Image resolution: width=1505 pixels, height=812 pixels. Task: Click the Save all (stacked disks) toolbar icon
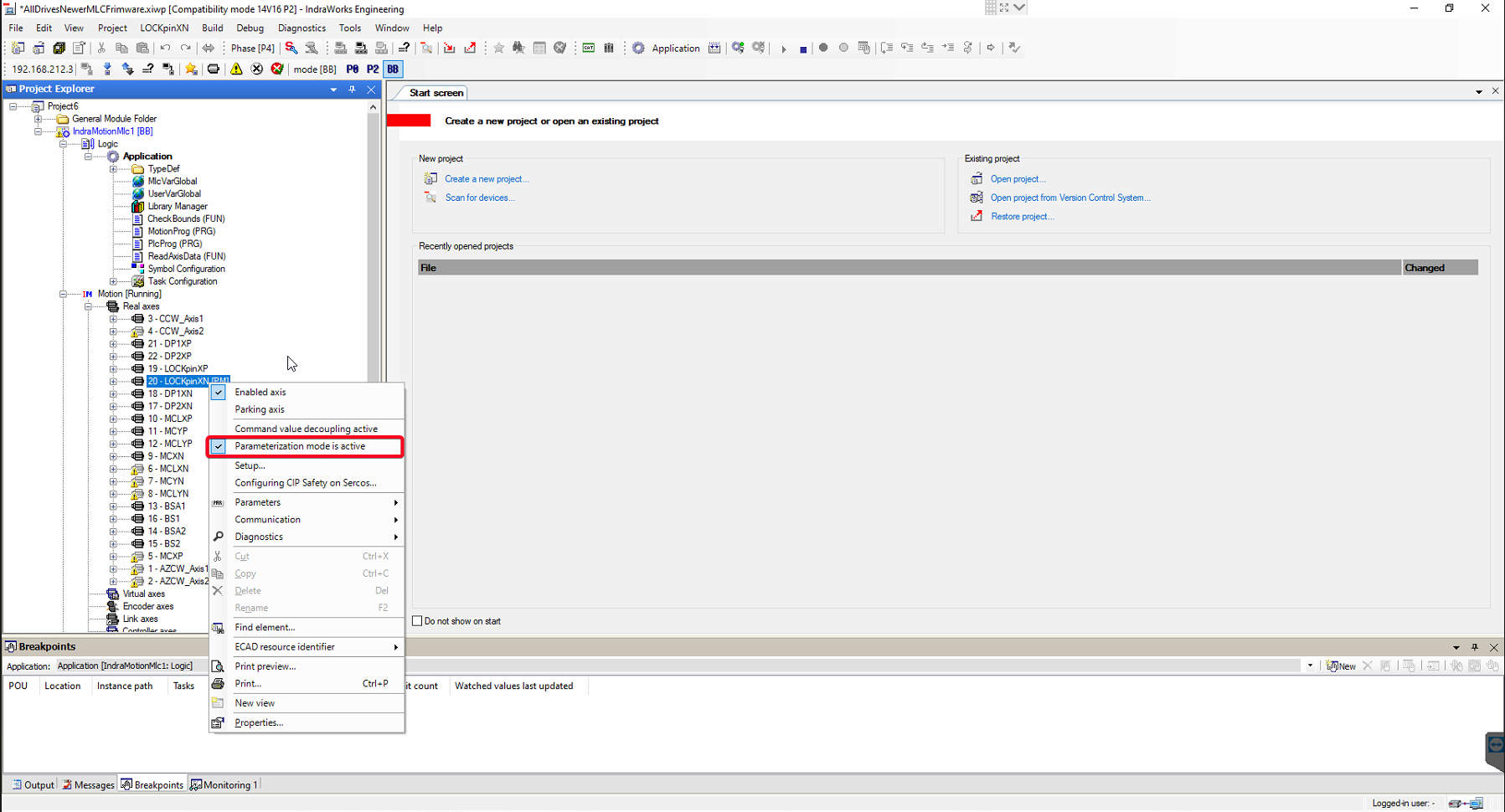click(x=59, y=49)
